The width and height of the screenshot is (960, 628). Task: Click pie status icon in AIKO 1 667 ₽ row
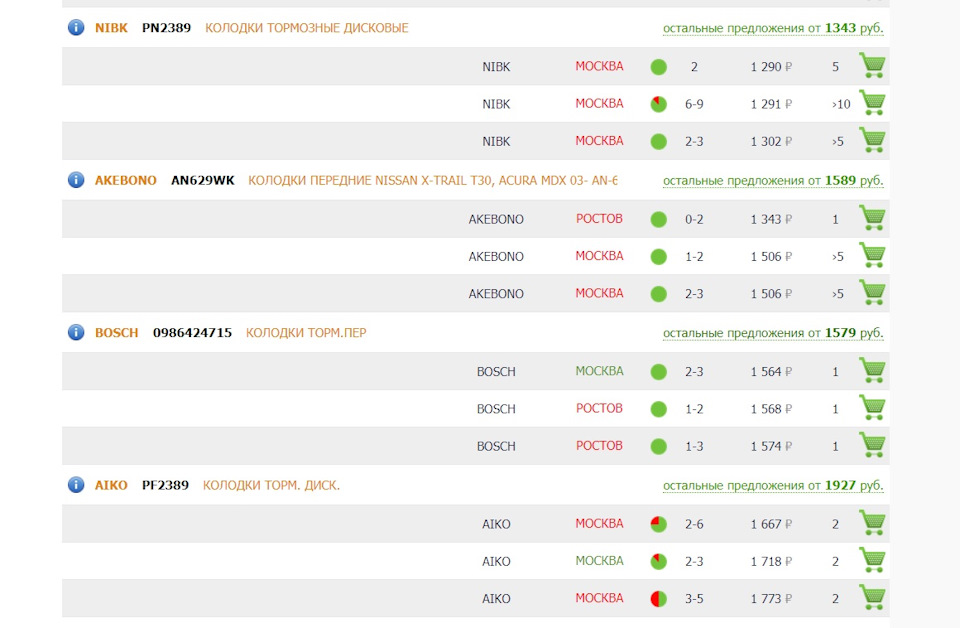point(659,524)
